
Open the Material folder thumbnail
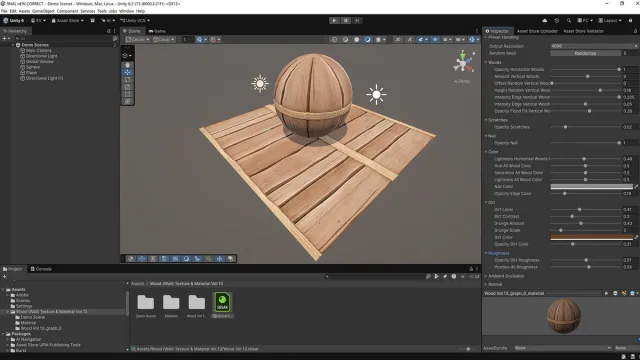tap(171, 302)
